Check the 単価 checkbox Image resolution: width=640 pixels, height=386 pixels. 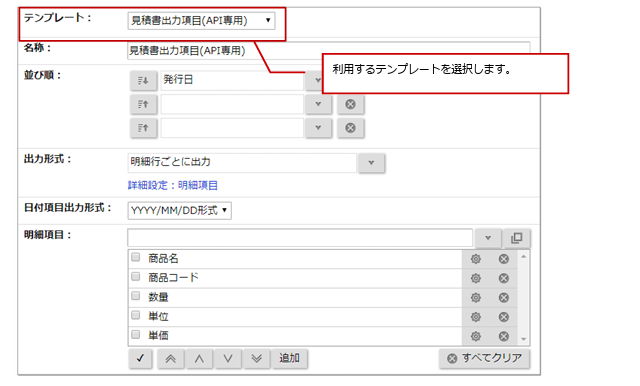pyautogui.click(x=136, y=335)
